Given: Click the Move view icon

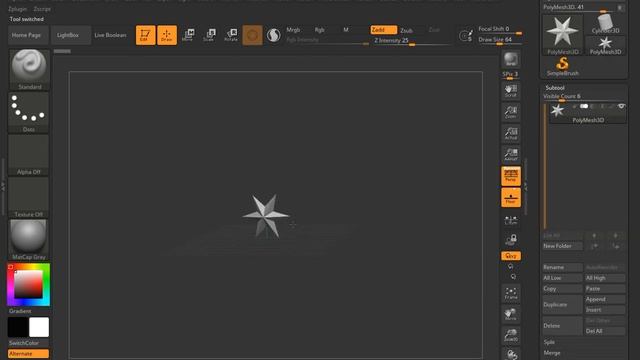Looking at the screenshot, I should click(511, 314).
